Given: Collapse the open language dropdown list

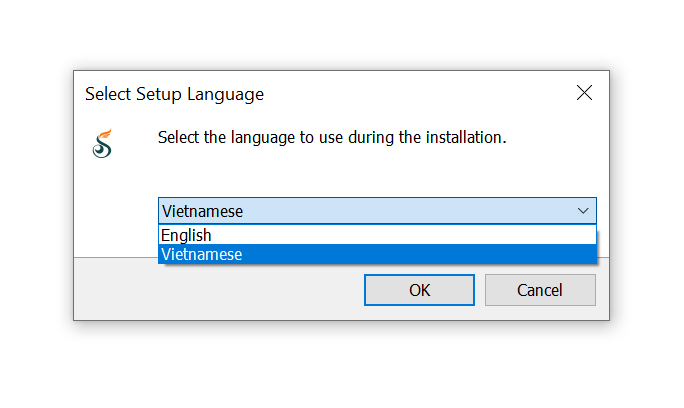Looking at the screenshot, I should coord(583,211).
